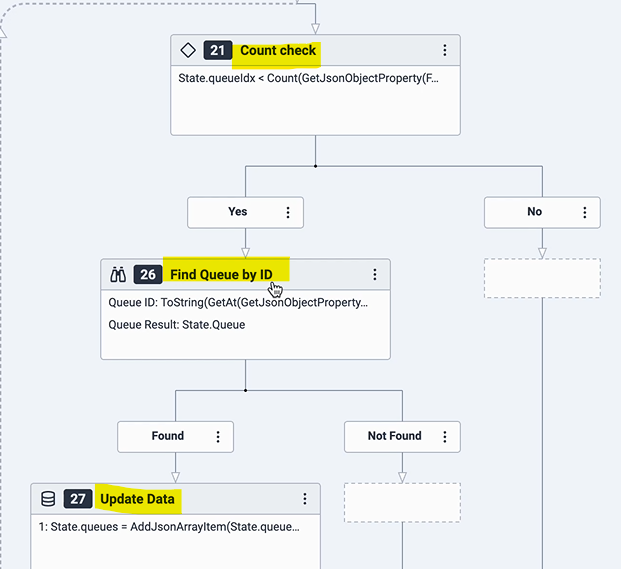
Task: Click the database icon on Update Data node
Action: 47,499
